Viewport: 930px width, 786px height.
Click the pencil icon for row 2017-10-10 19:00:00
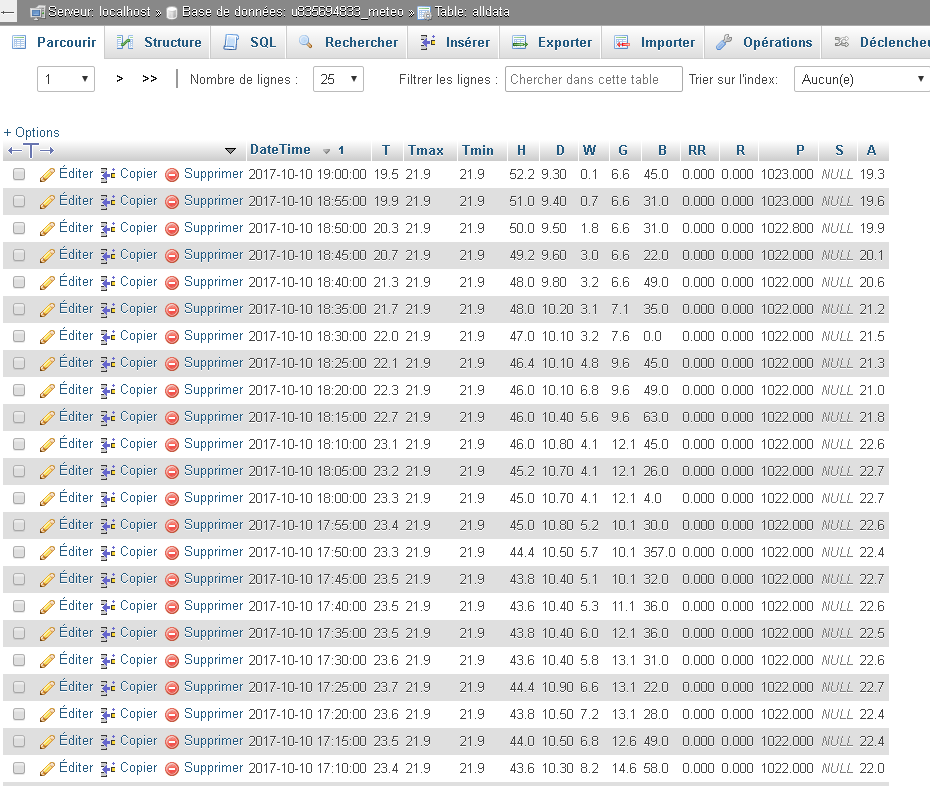(x=47, y=174)
